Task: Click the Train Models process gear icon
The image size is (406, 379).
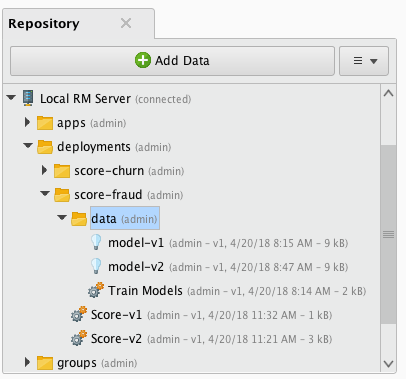Action: coord(96,290)
